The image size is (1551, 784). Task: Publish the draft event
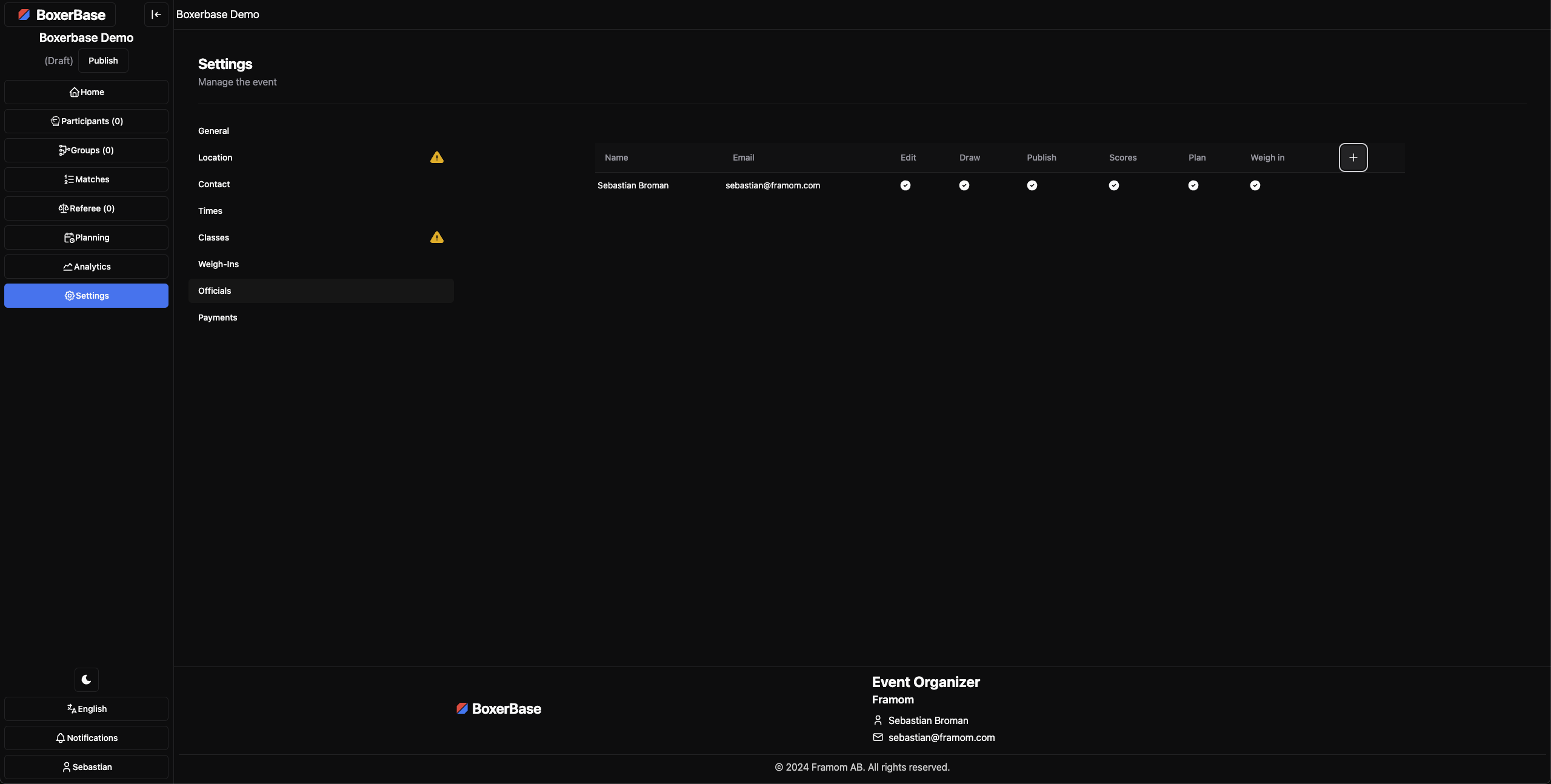click(103, 61)
